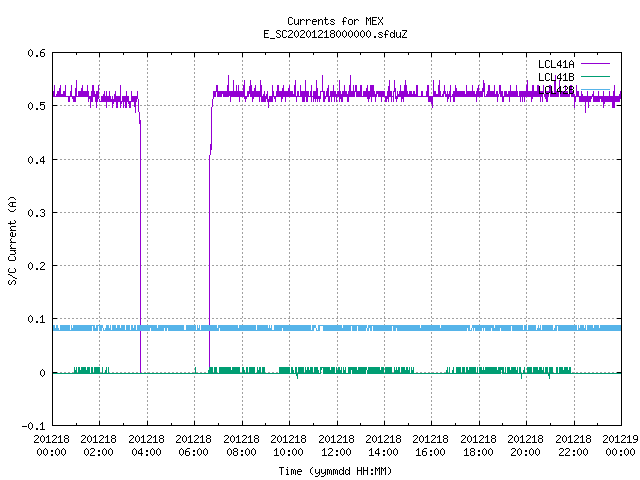Click the x-axis tick 201219 00:00

(x=620, y=446)
